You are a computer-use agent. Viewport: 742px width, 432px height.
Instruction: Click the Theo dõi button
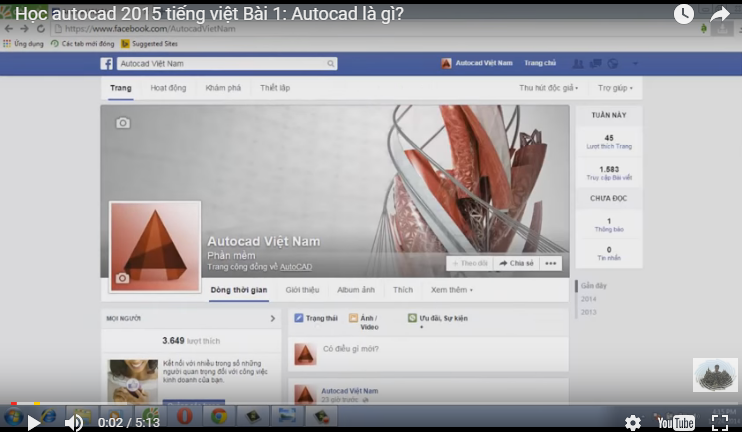tap(470, 264)
